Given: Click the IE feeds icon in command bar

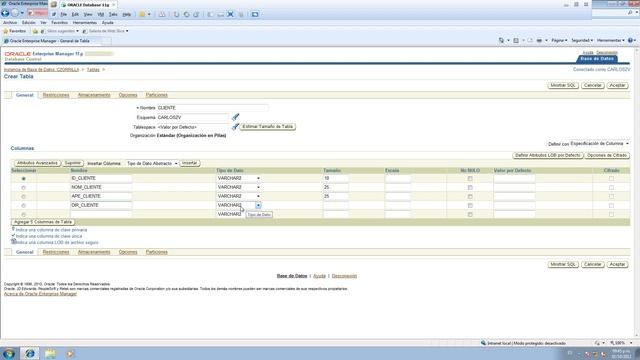Looking at the screenshot, I should [x=516, y=40].
